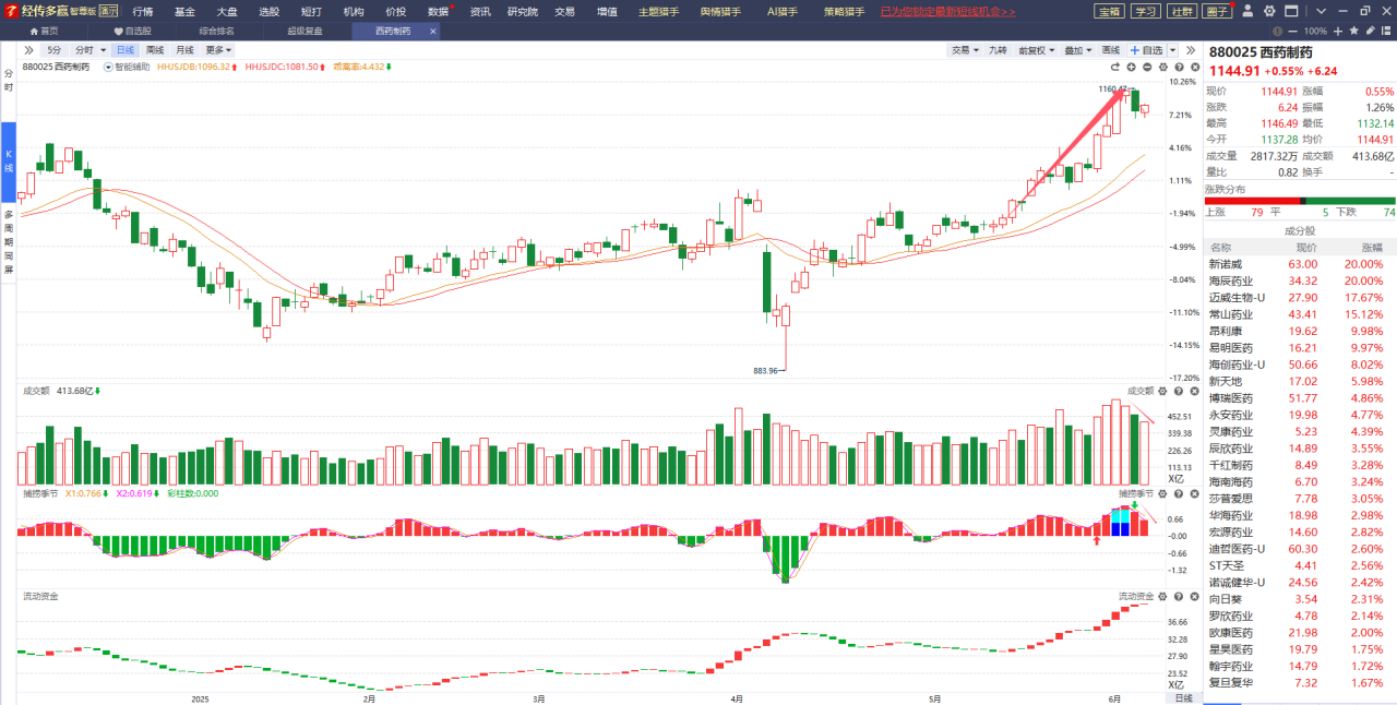Screen dimensions: 1397x705
Task: Click the 圈子 button
Action: pyautogui.click(x=1218, y=12)
